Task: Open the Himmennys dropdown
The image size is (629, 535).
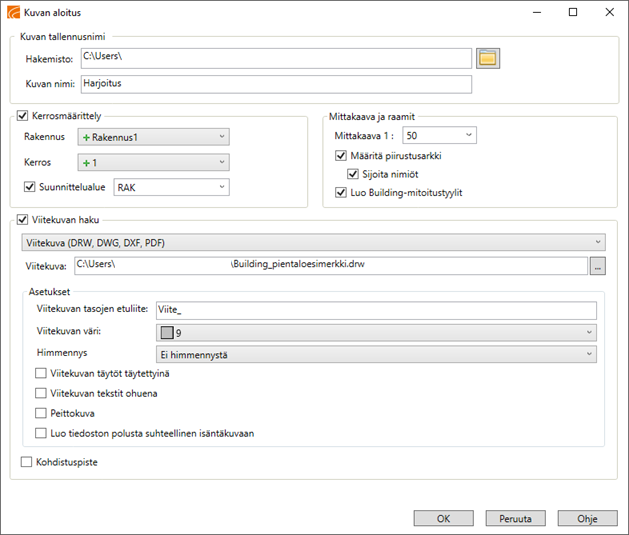Action: coord(376,354)
